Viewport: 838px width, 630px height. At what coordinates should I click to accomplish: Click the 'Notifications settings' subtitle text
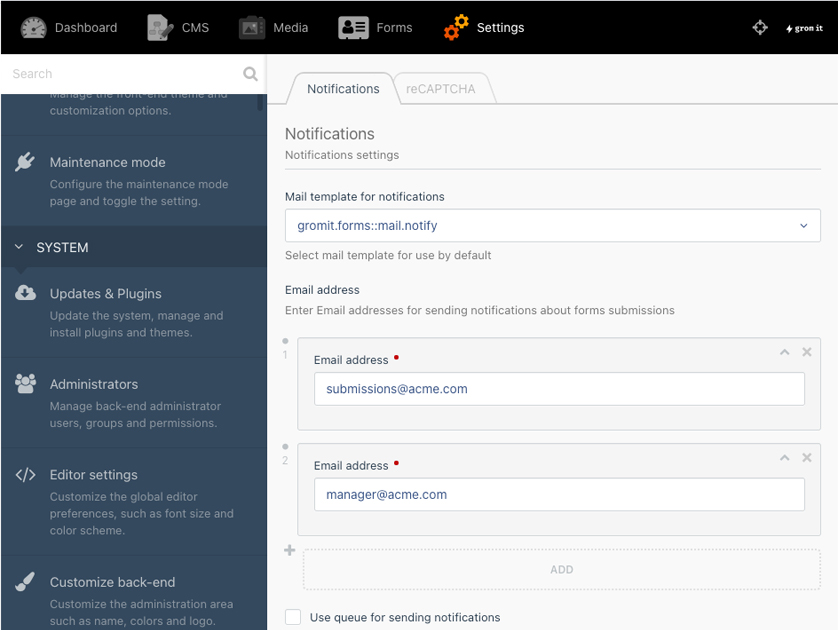pyautogui.click(x=342, y=155)
